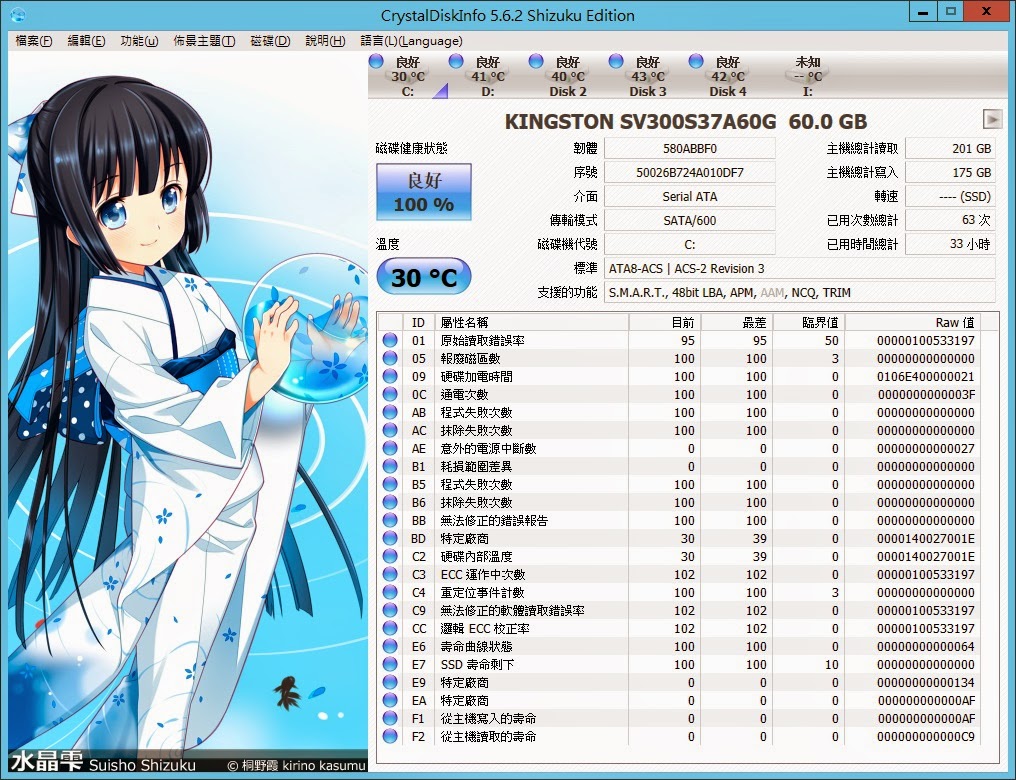Click the ID column header

point(419,322)
